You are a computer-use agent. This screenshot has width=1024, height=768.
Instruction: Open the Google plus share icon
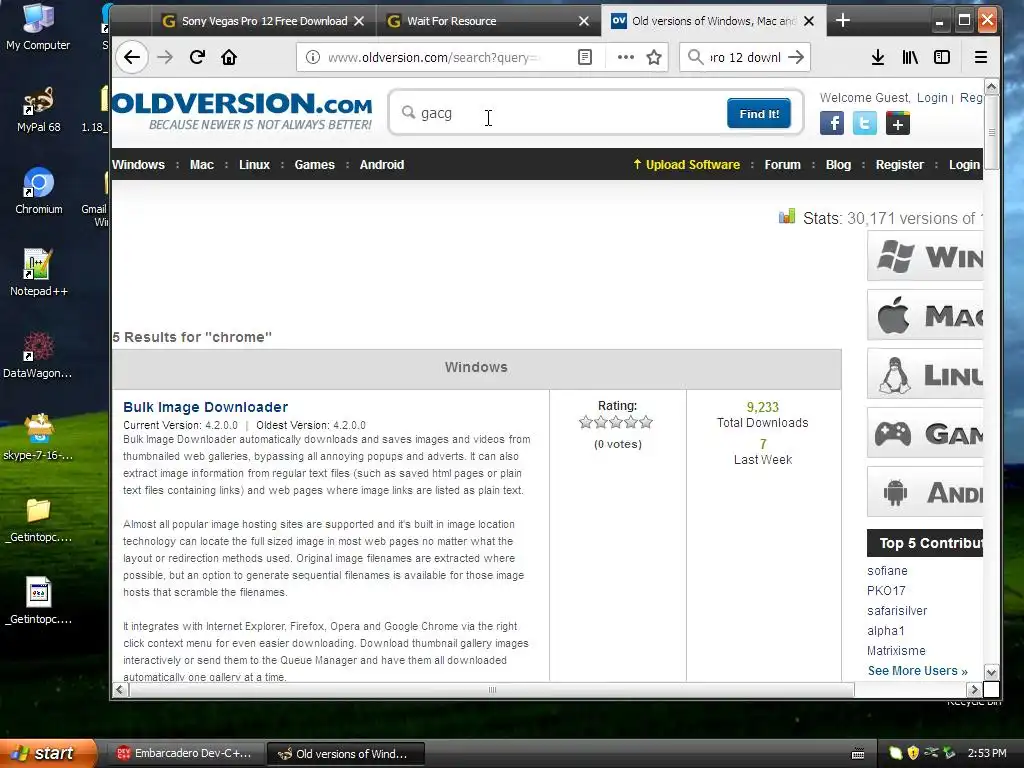[x=898, y=123]
